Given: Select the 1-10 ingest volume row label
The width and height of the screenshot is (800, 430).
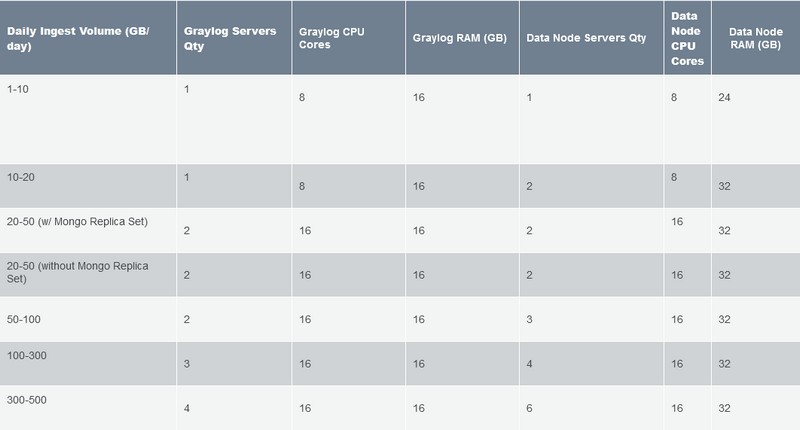Looking at the screenshot, I should [20, 89].
